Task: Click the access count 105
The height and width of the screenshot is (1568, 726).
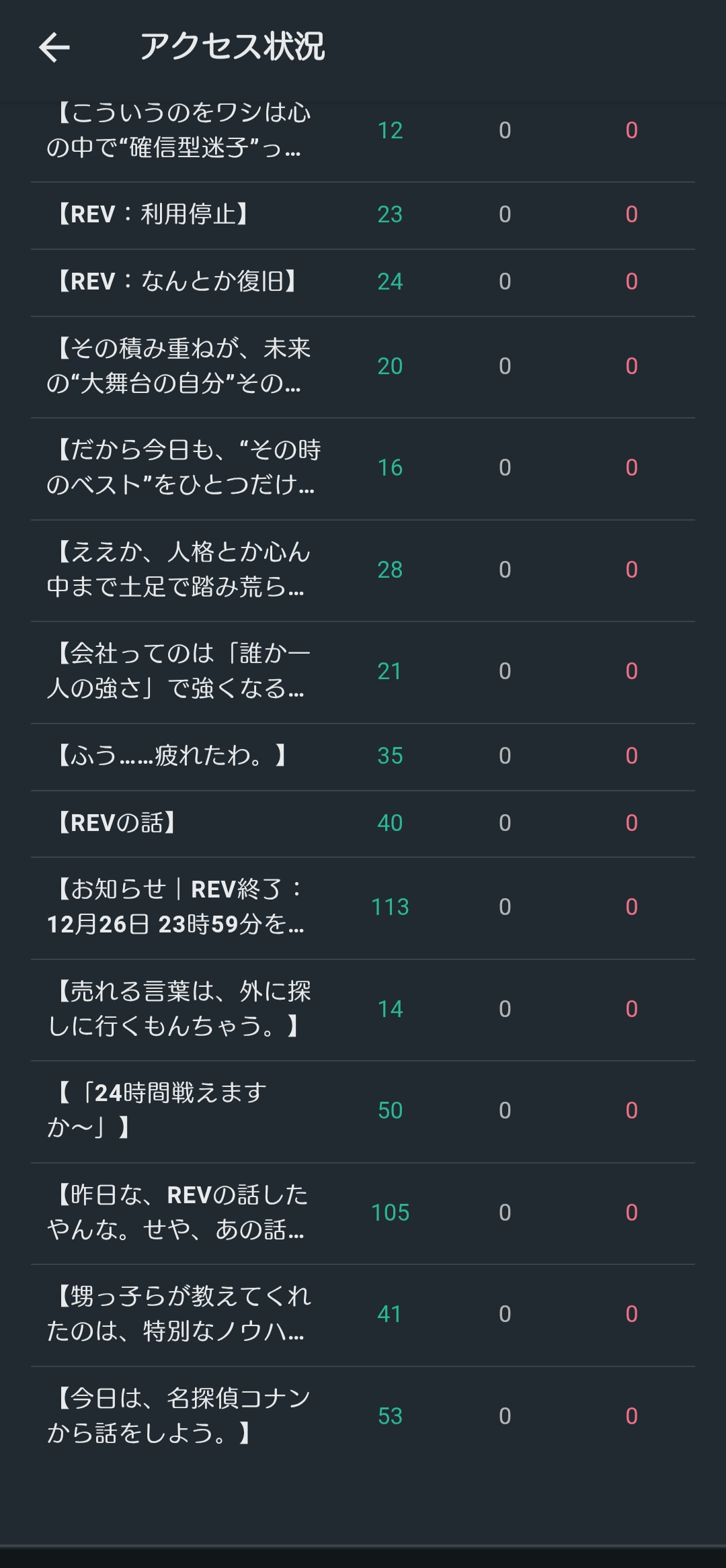Action: (390, 1213)
